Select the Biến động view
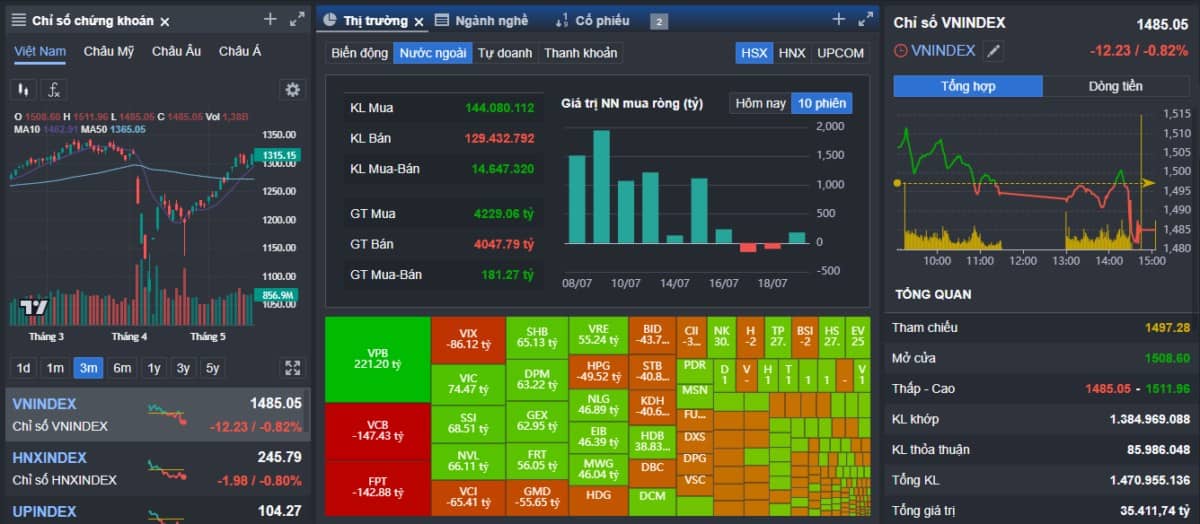Image resolution: width=1200 pixels, height=524 pixels. pyautogui.click(x=359, y=53)
